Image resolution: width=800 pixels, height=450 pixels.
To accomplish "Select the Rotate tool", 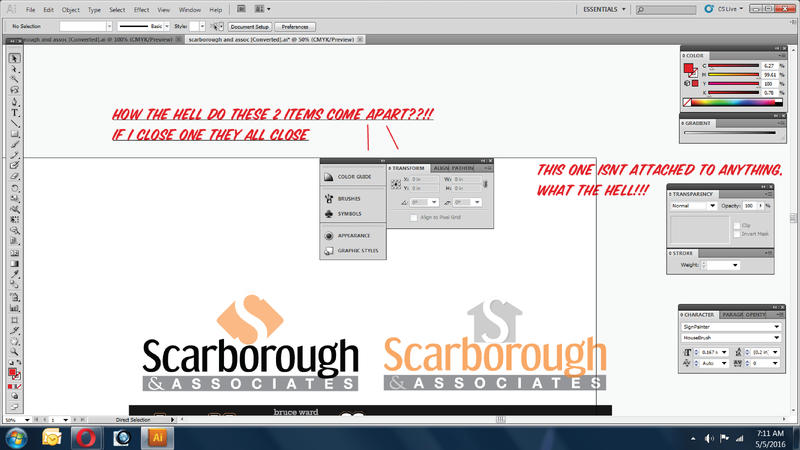I will tap(14, 188).
